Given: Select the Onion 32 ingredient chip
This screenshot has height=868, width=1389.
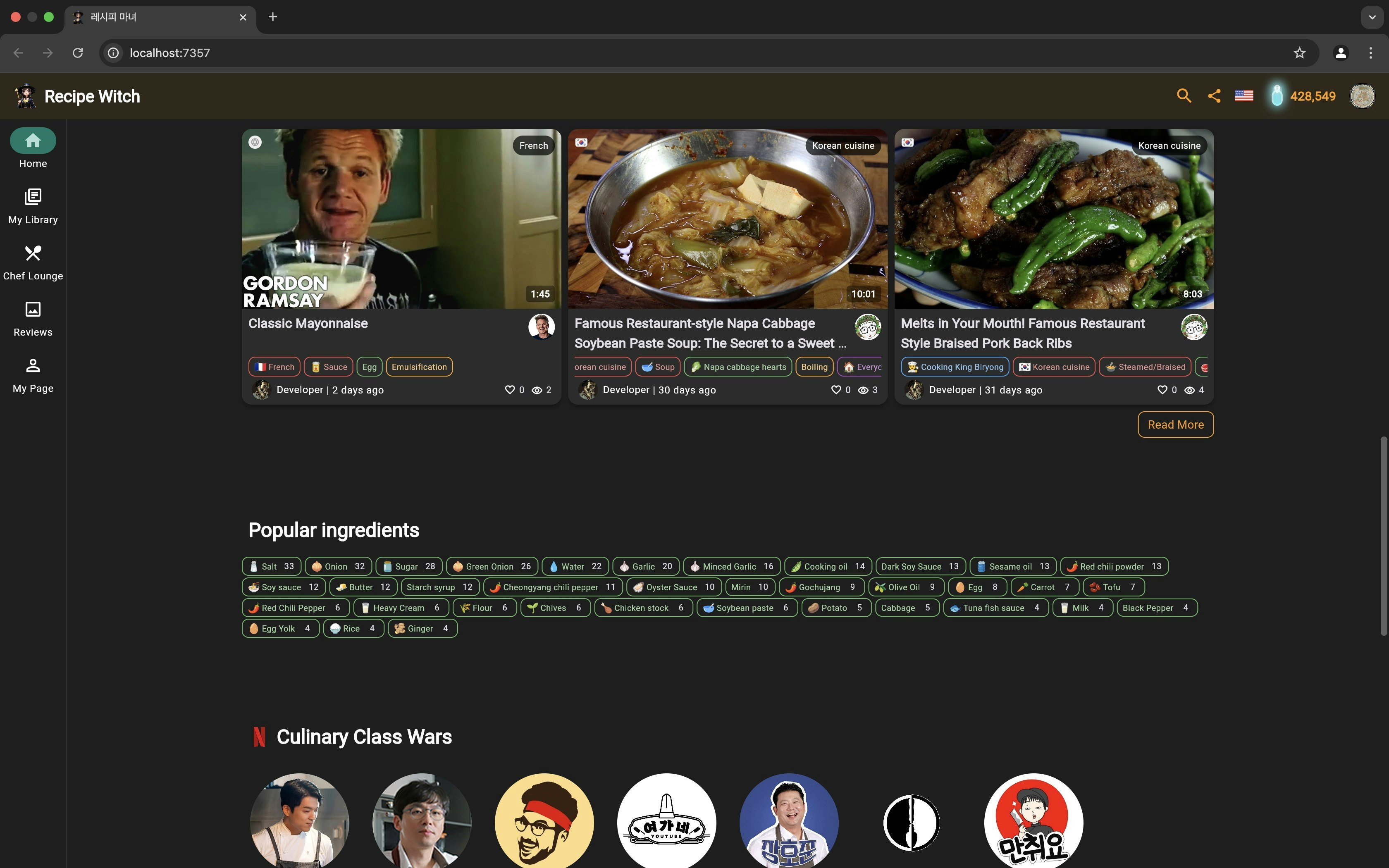Looking at the screenshot, I should point(339,567).
